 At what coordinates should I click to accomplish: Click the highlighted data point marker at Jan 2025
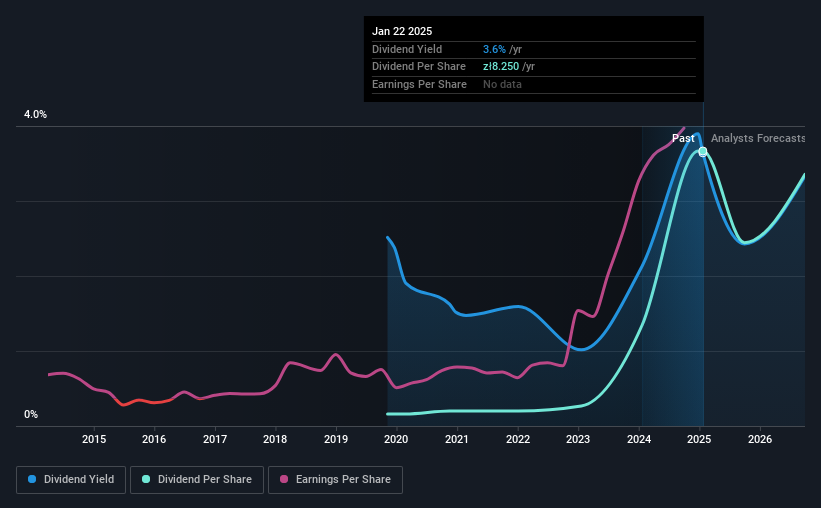(703, 151)
